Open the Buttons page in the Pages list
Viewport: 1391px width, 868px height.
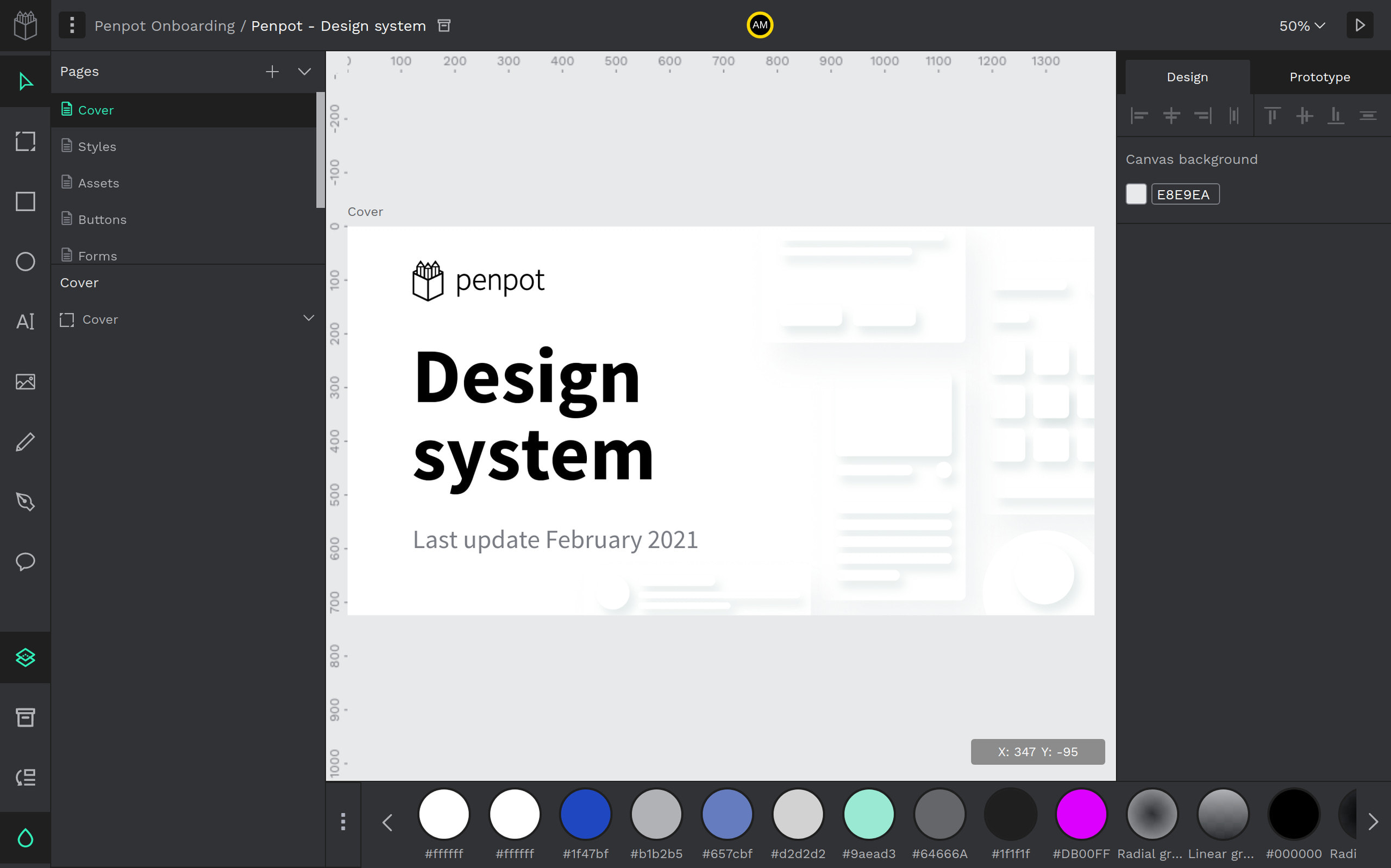point(102,219)
